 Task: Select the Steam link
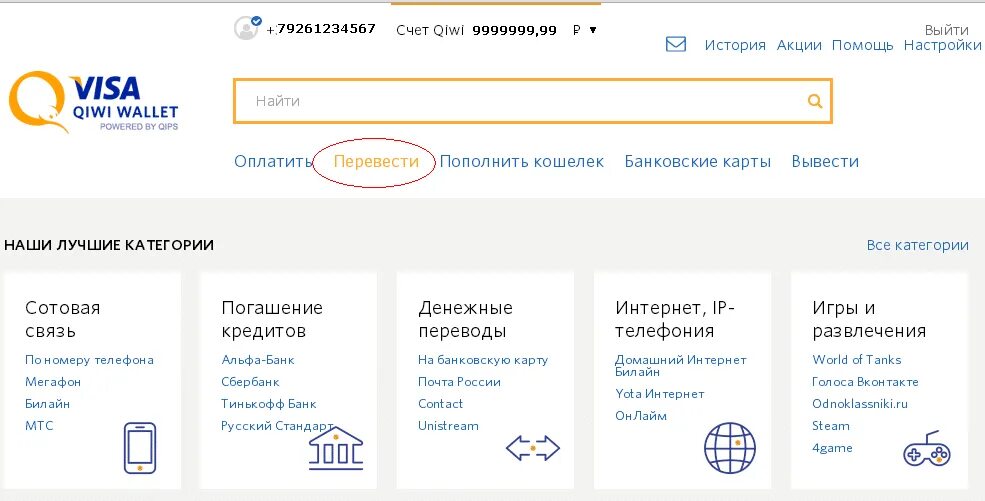pos(830,426)
